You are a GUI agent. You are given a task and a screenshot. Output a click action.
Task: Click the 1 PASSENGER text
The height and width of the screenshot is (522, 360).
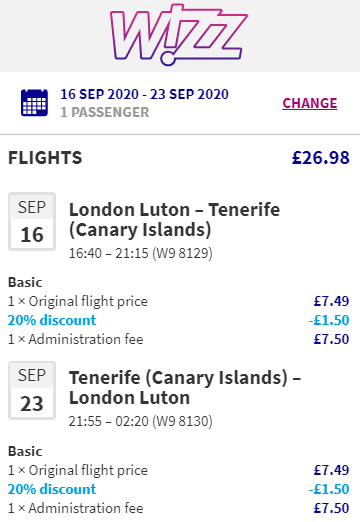(105, 112)
